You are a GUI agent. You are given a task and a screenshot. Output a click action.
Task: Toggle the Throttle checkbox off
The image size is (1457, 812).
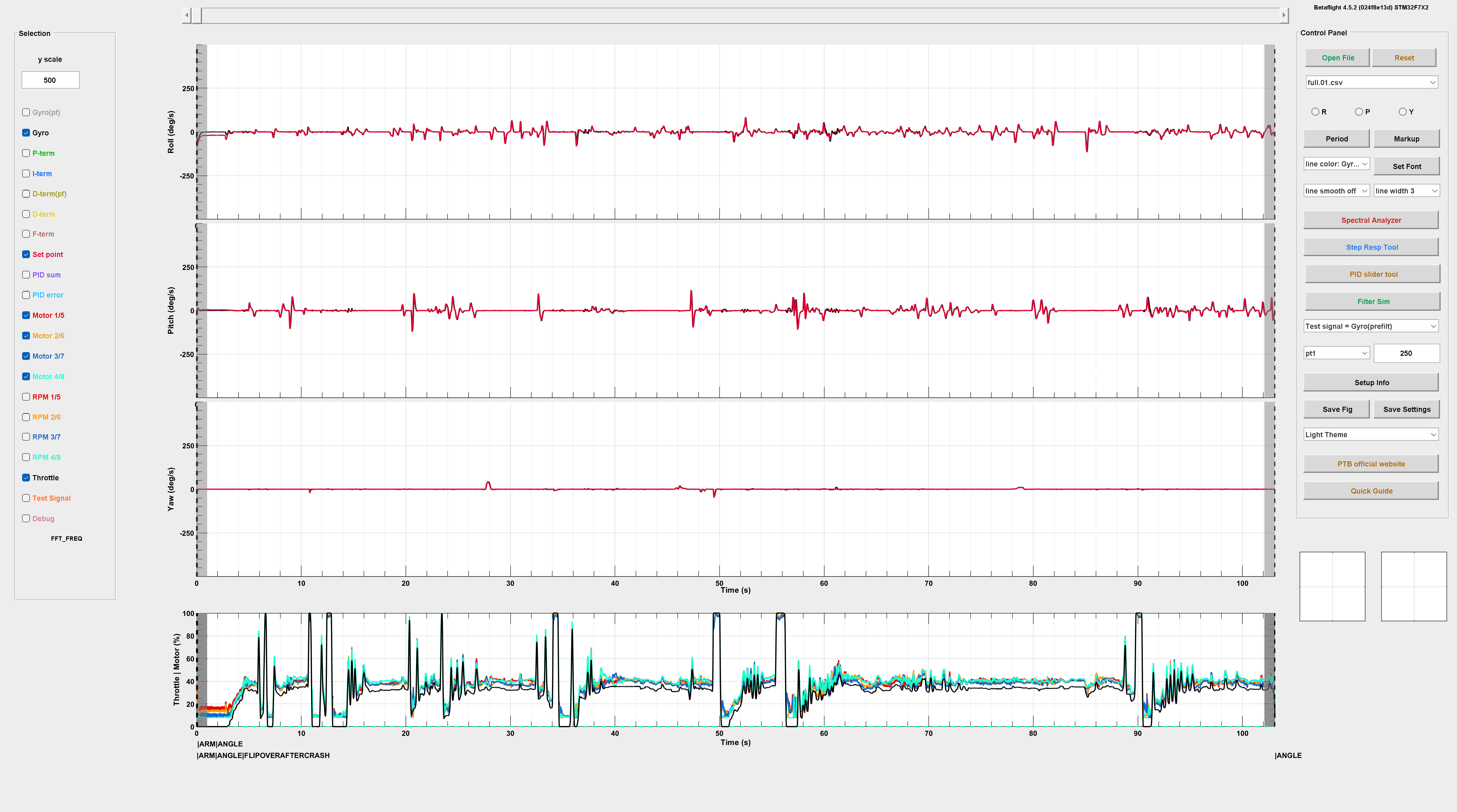point(26,478)
